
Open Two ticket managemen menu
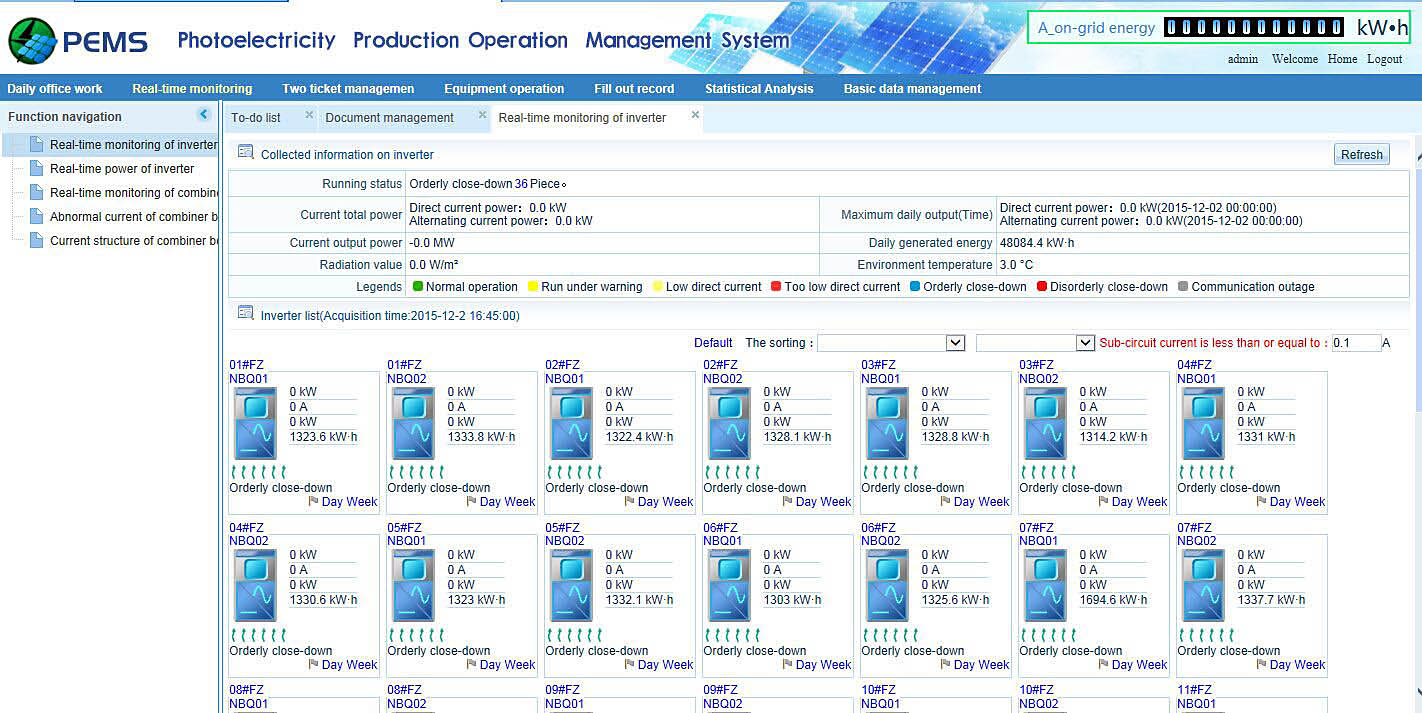pos(348,88)
